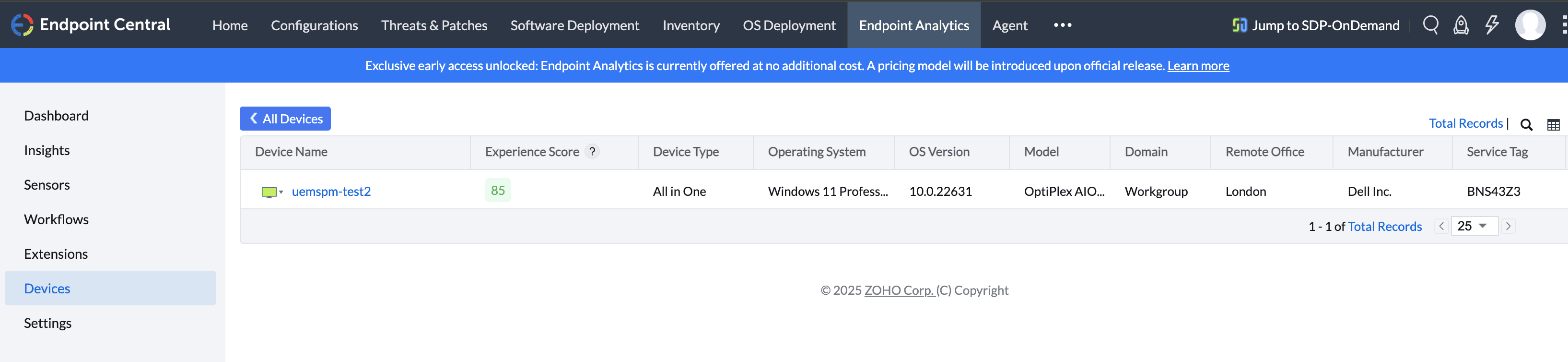Go to the next page arrow
This screenshot has width=1568, height=362.
click(1509, 226)
